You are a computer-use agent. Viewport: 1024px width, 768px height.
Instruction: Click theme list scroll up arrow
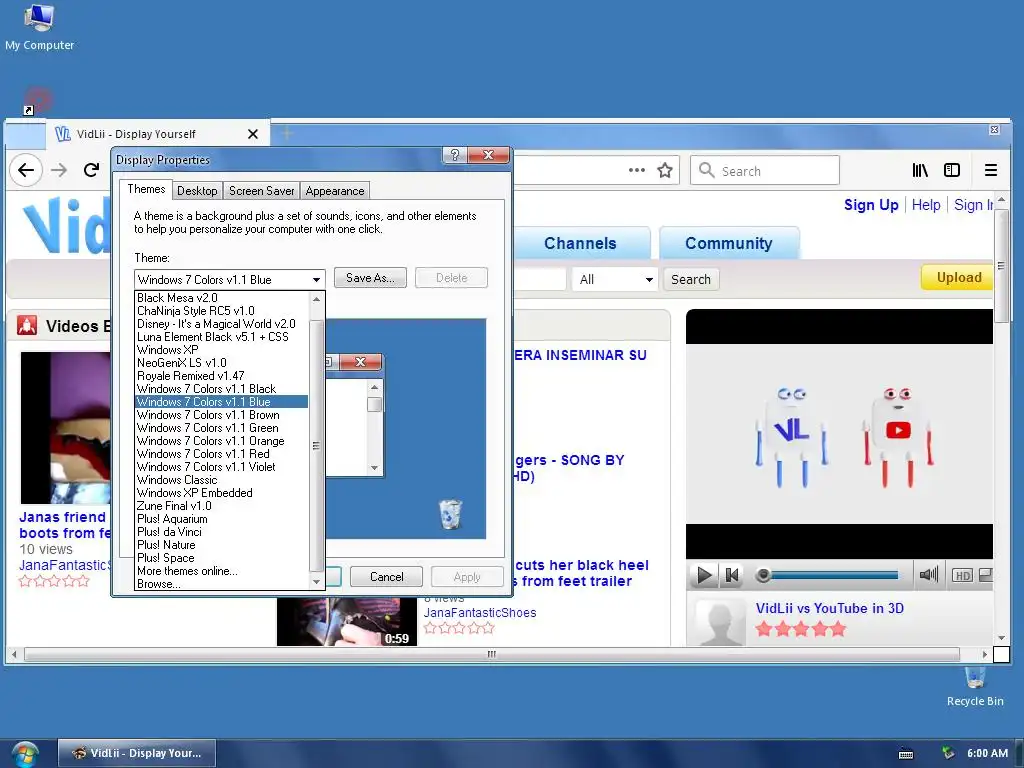pyautogui.click(x=316, y=299)
